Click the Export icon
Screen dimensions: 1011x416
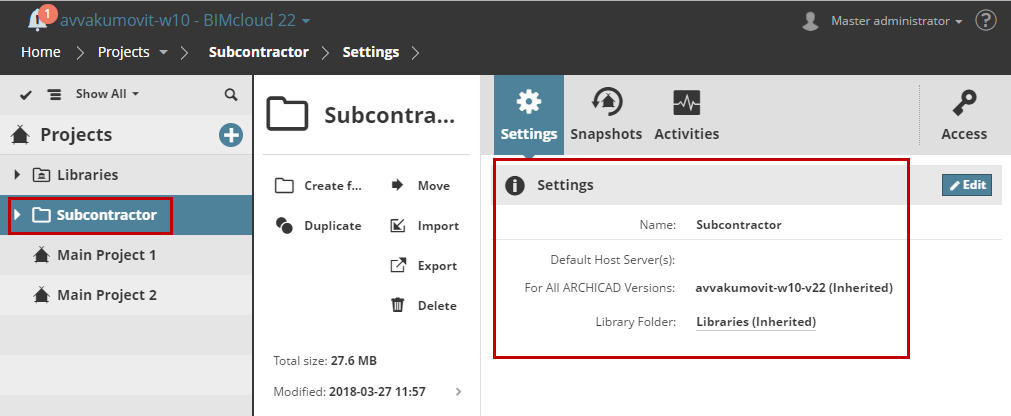[397, 265]
